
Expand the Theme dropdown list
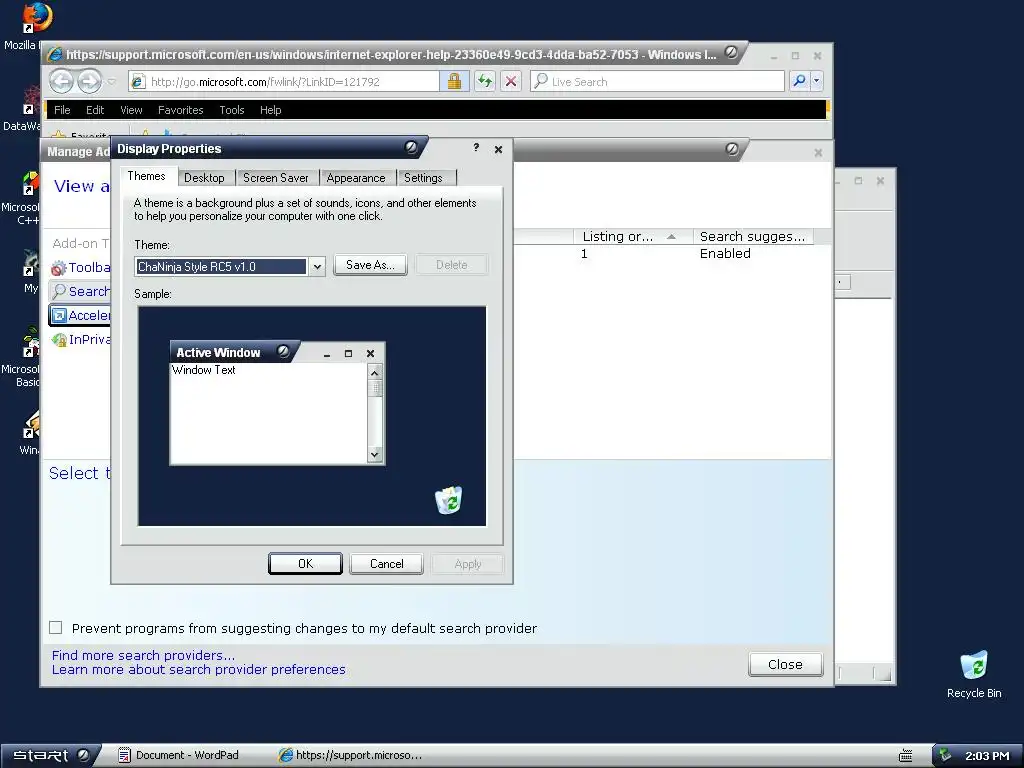click(317, 266)
